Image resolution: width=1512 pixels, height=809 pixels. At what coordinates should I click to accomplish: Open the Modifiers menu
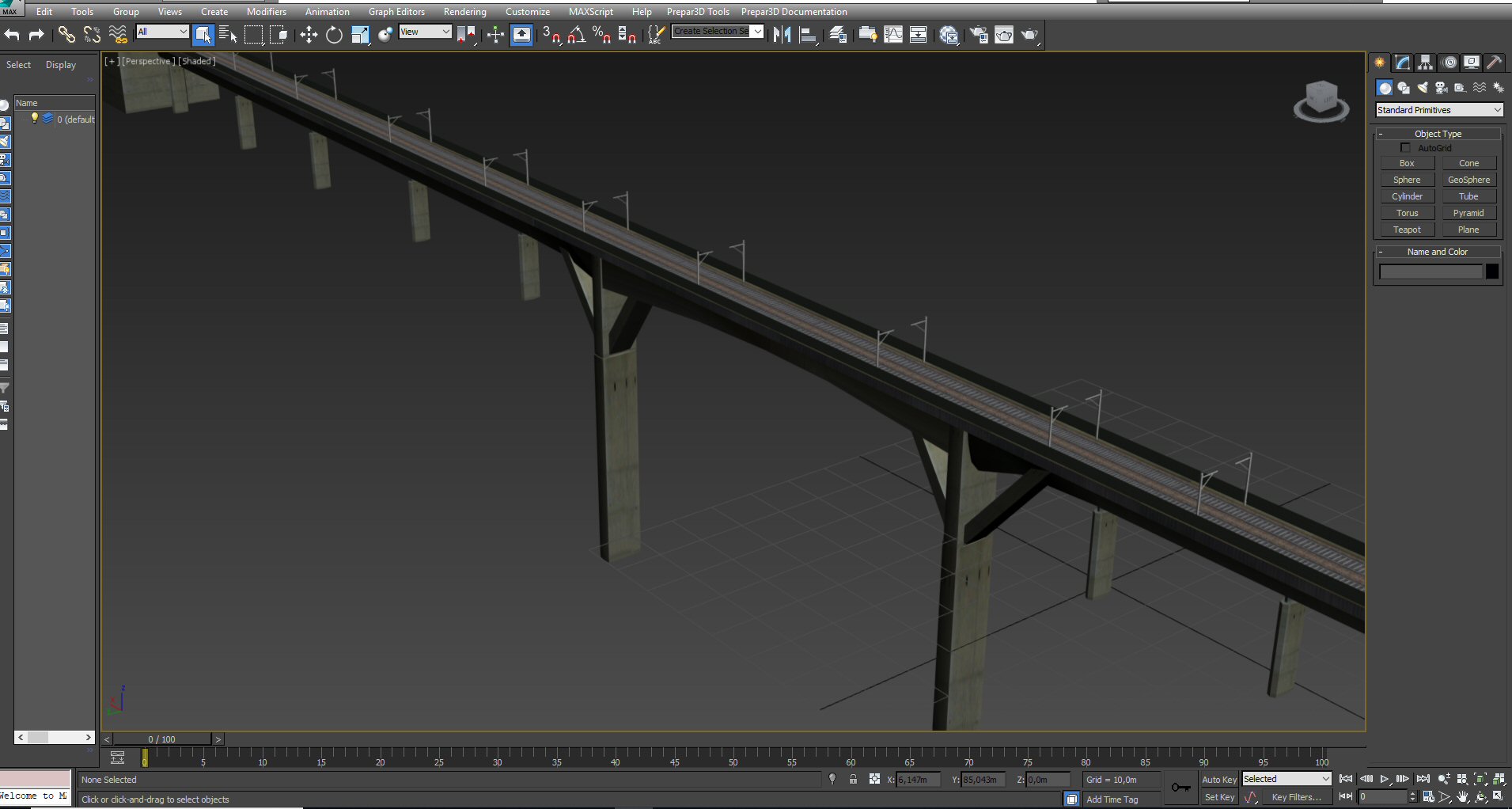coord(266,12)
